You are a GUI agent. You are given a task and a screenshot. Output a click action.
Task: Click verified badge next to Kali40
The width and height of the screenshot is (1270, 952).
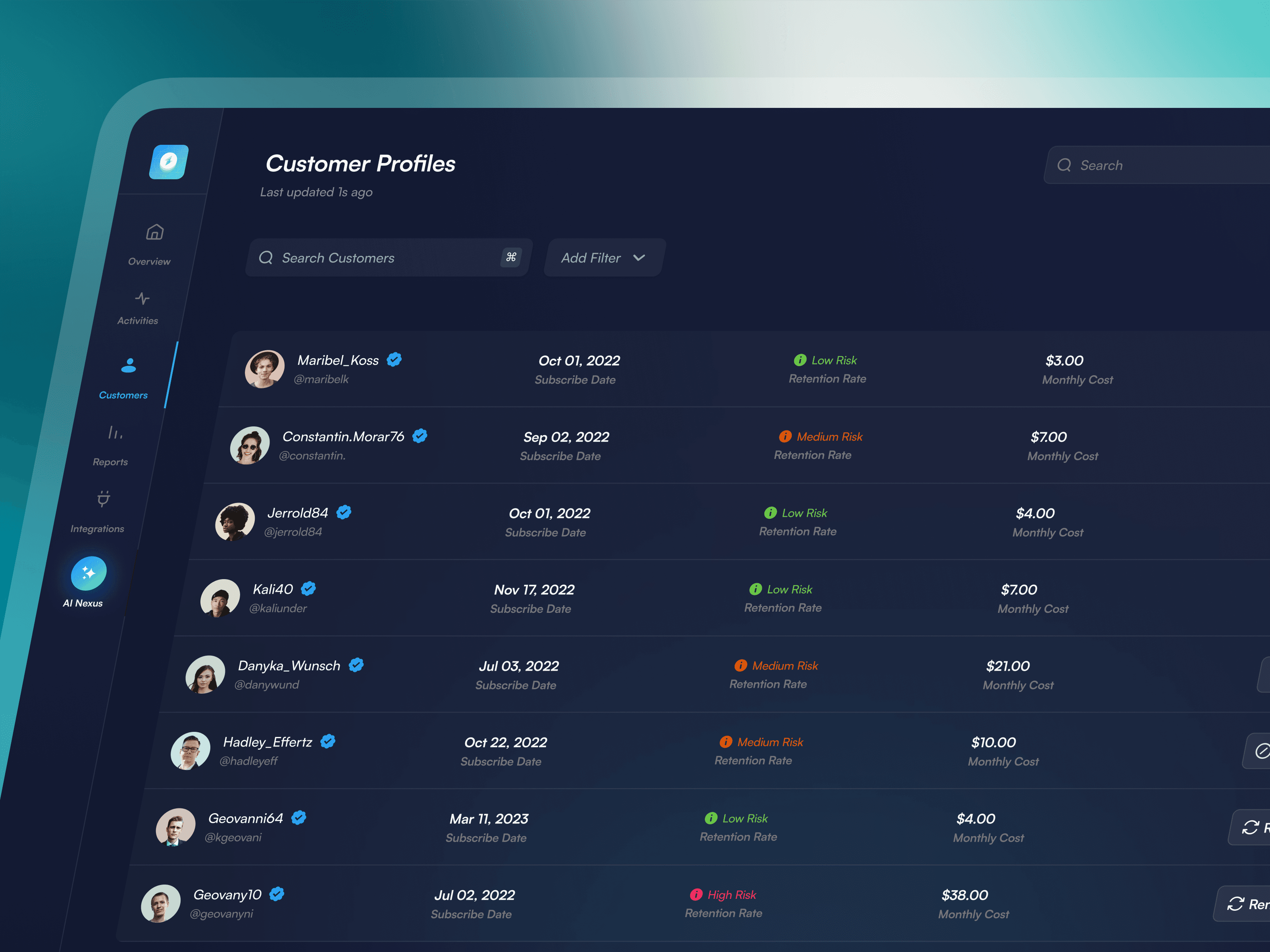[x=308, y=588]
